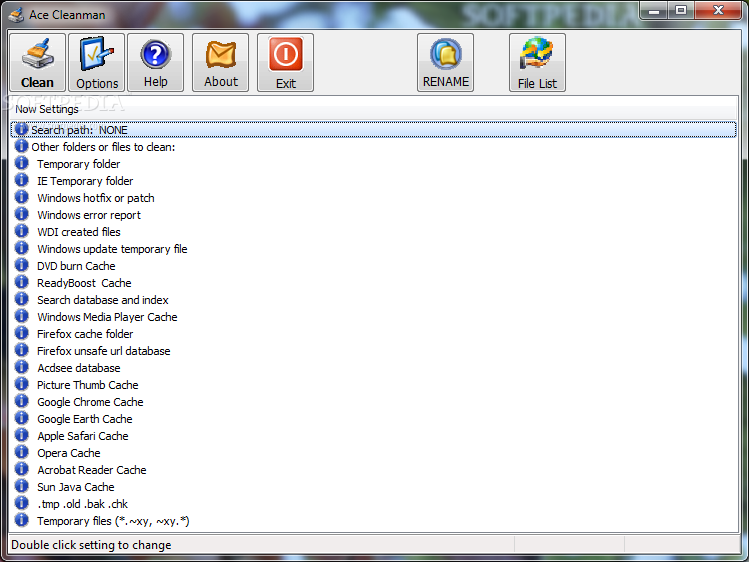Select 'WDI created files' entry
Screen dimensions: 749x562
(x=79, y=232)
